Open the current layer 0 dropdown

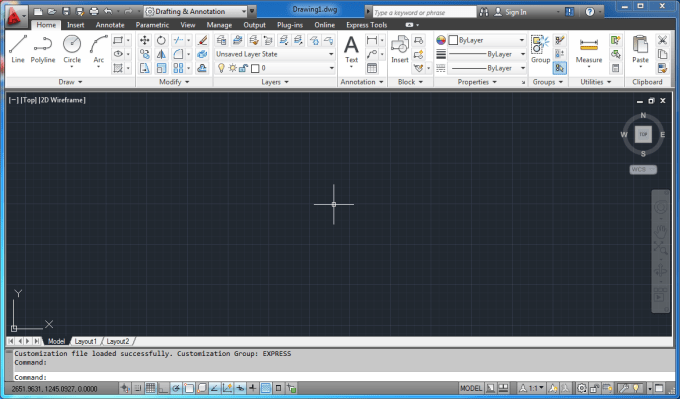[x=275, y=68]
